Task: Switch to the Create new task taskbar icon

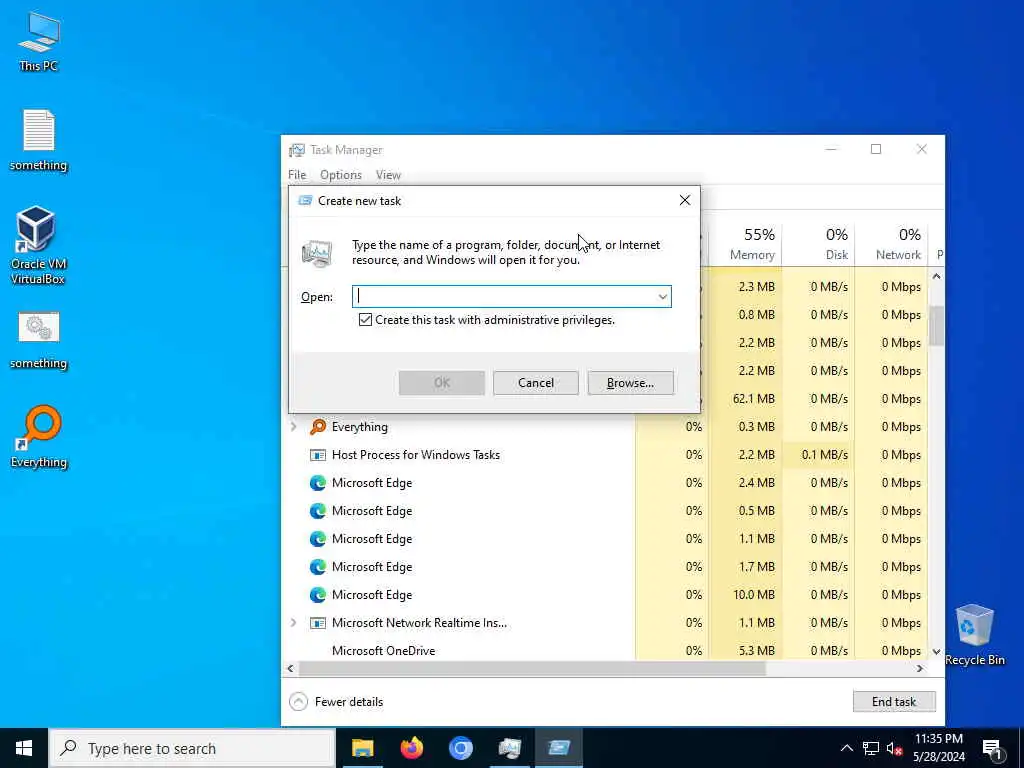Action: pyautogui.click(x=559, y=748)
